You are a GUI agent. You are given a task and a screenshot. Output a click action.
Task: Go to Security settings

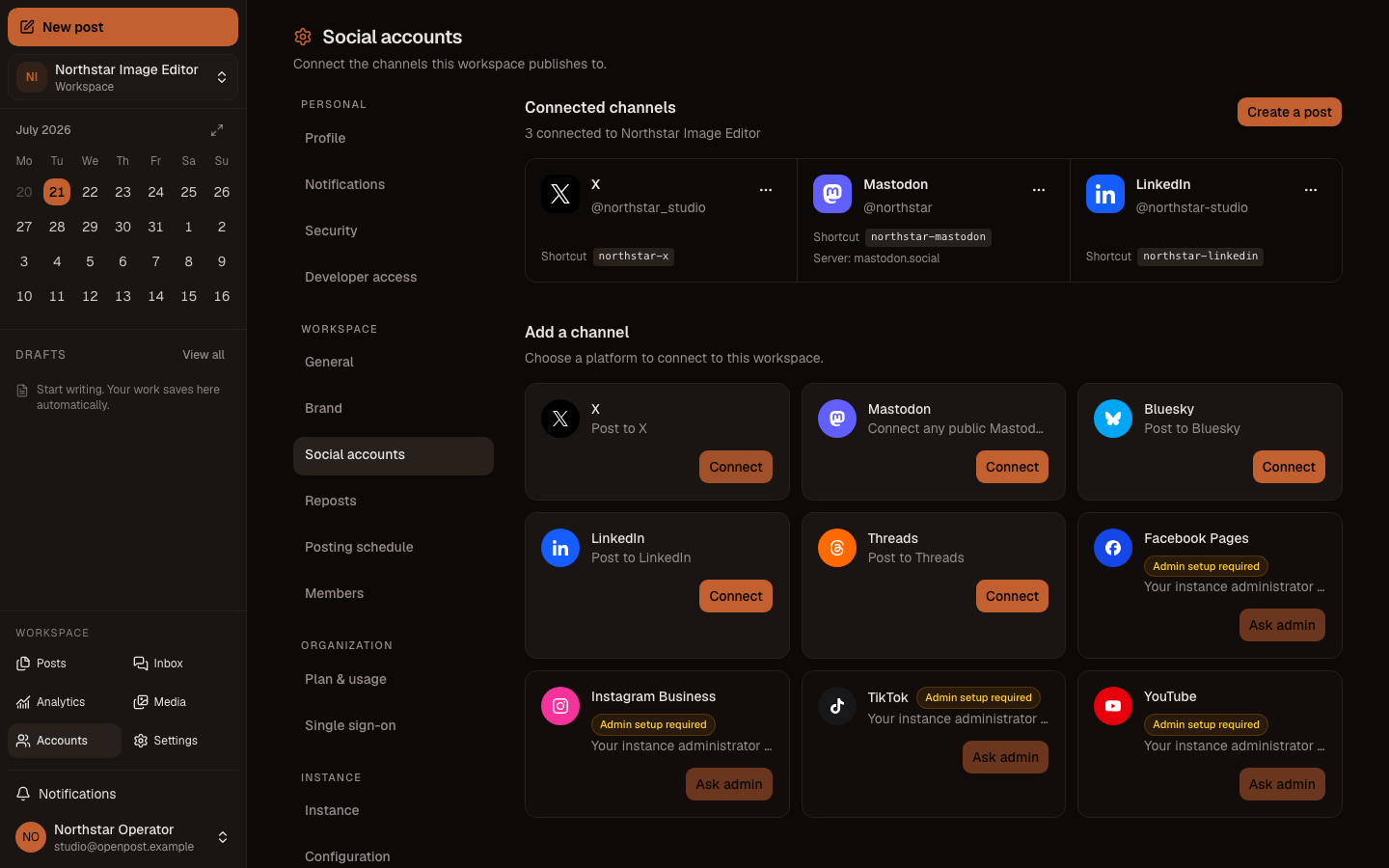coord(394,231)
